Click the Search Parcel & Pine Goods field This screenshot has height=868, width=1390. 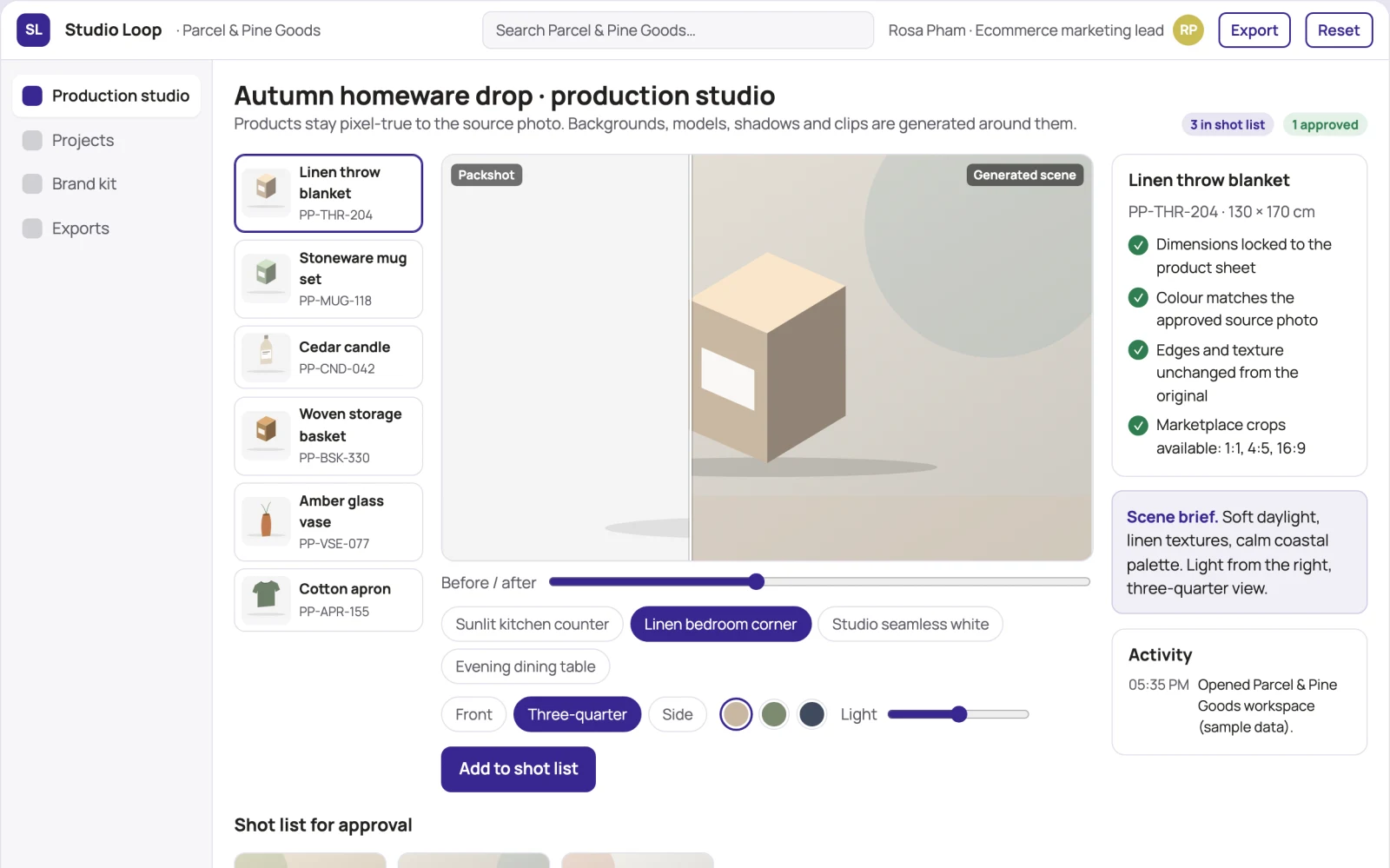tap(678, 30)
